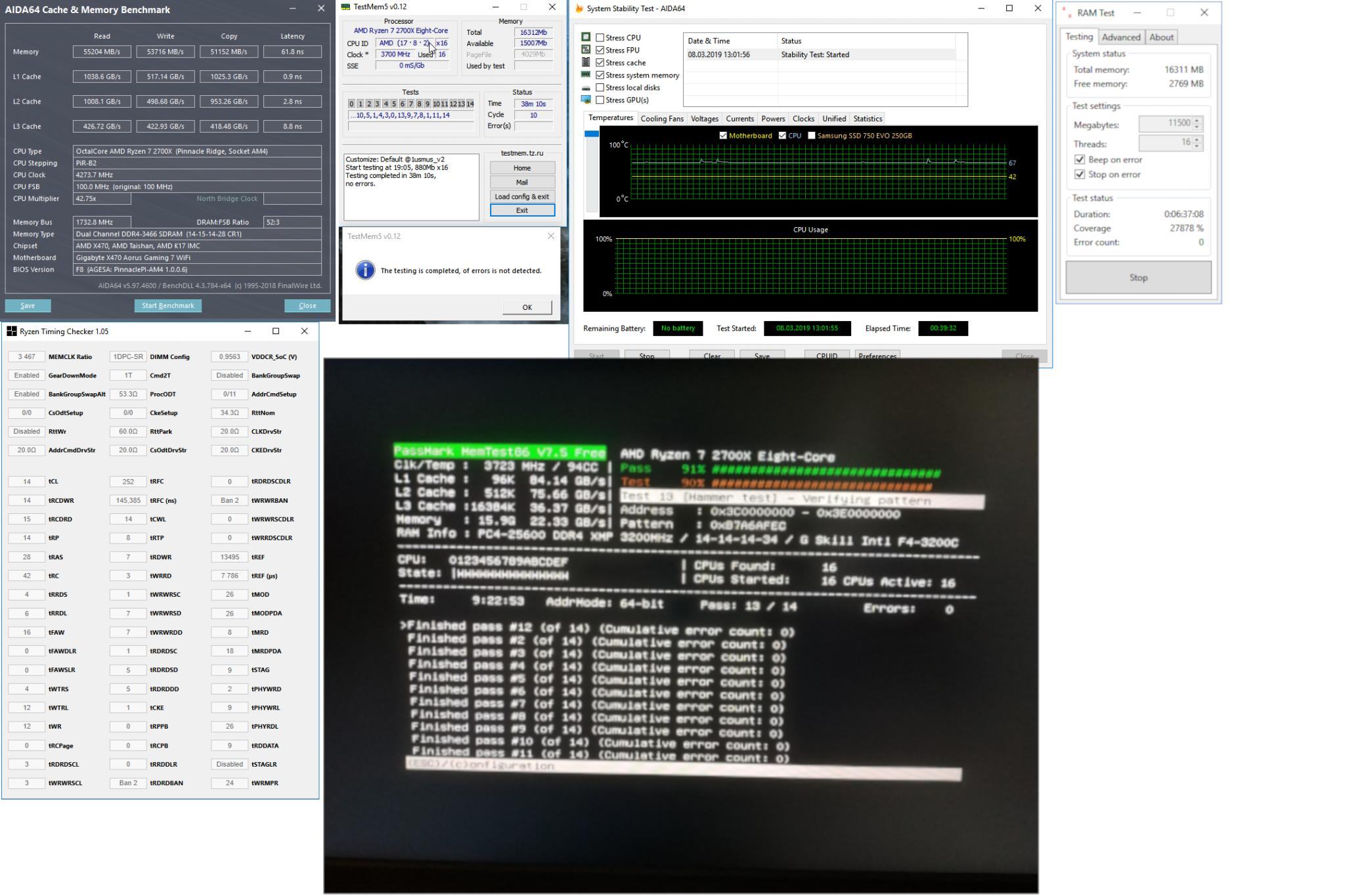Open the Voltages tab
The image size is (1345, 896).
click(x=704, y=119)
